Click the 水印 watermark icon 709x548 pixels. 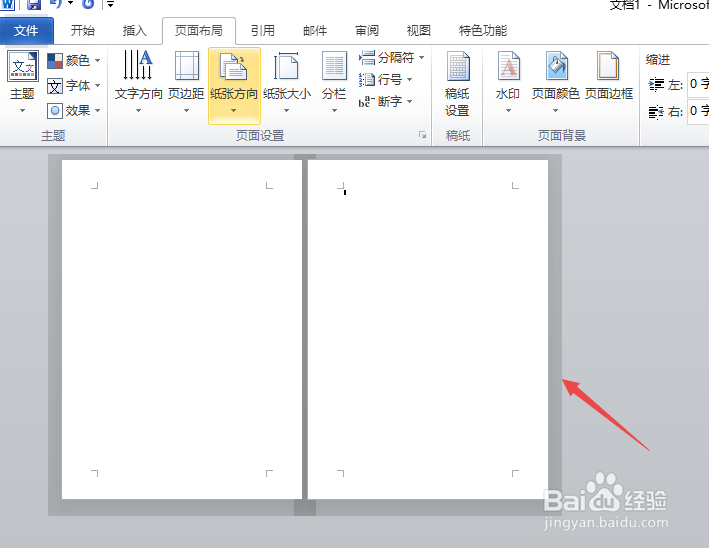[509, 66]
